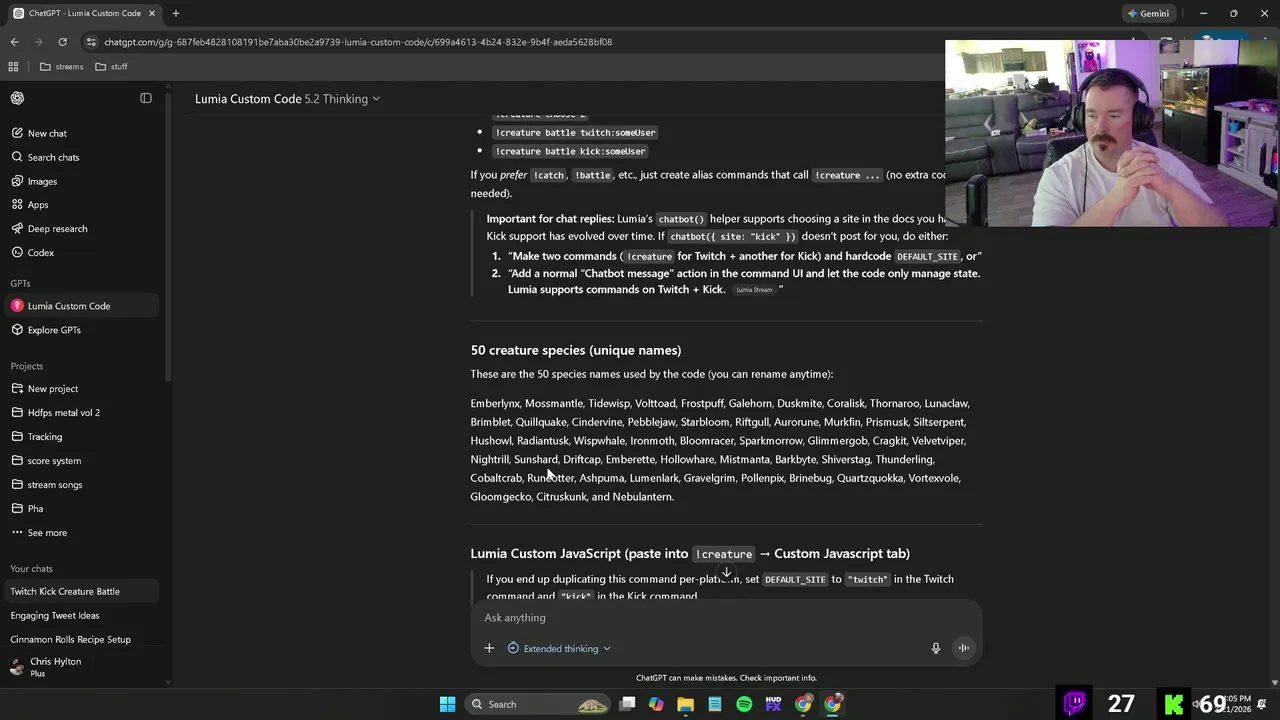Image resolution: width=1280 pixels, height=720 pixels.
Task: Open Images in sidebar
Action: tap(42, 181)
